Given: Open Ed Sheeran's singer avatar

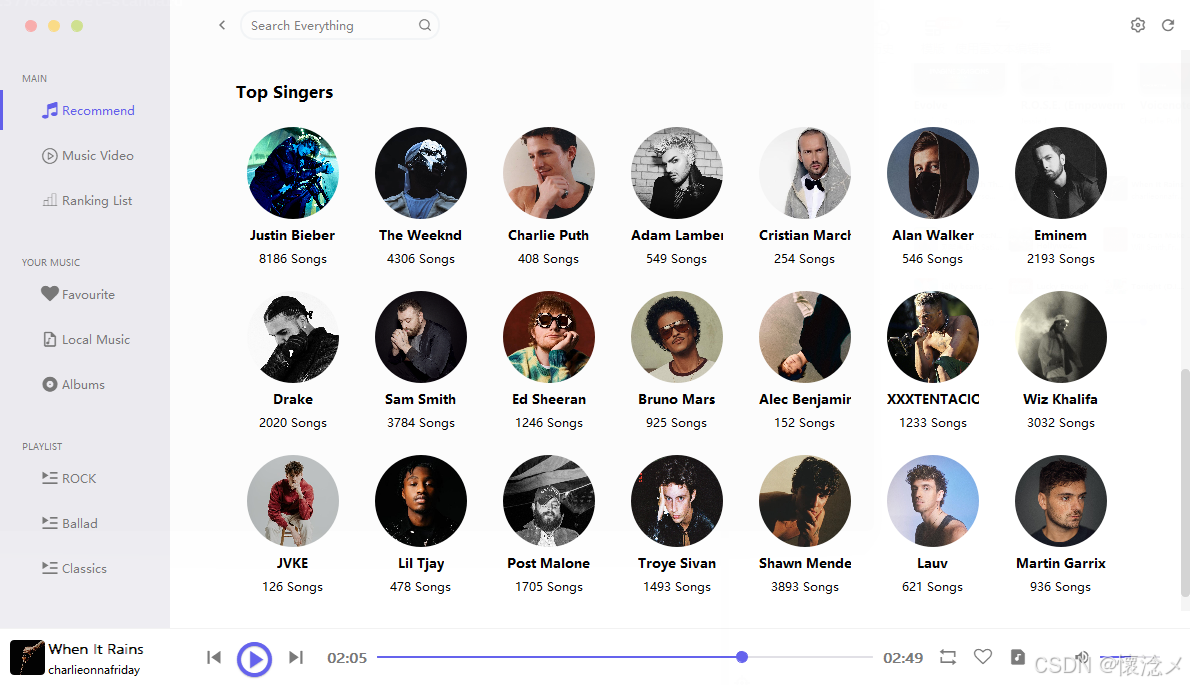Looking at the screenshot, I should pos(549,337).
